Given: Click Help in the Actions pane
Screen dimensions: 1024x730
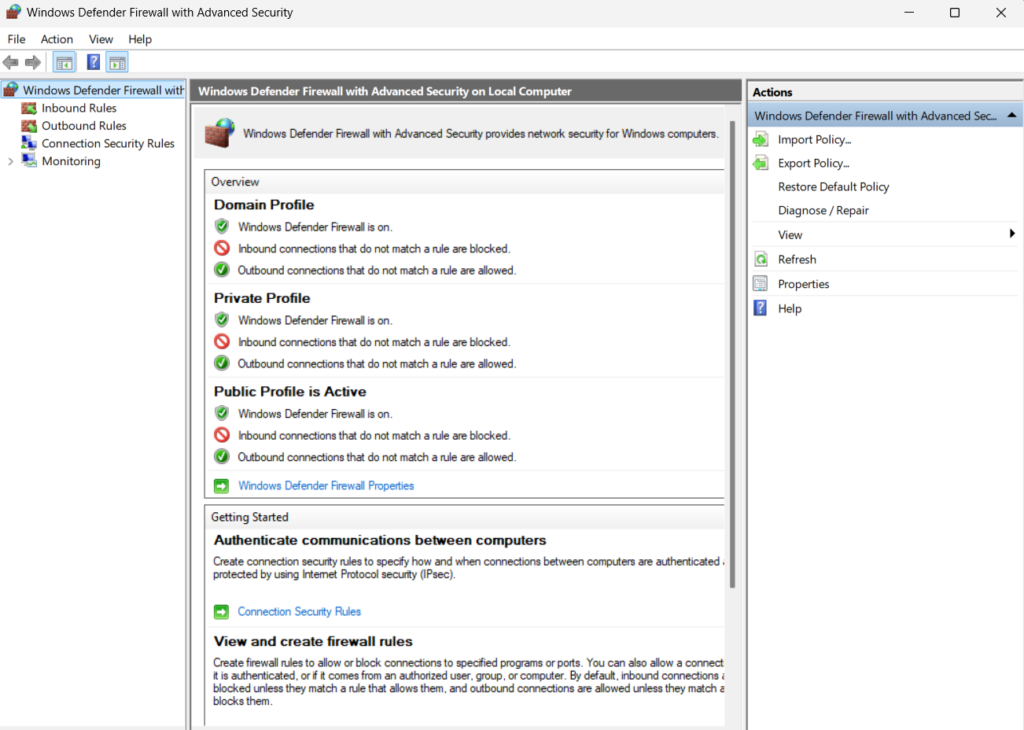Looking at the screenshot, I should click(x=789, y=308).
